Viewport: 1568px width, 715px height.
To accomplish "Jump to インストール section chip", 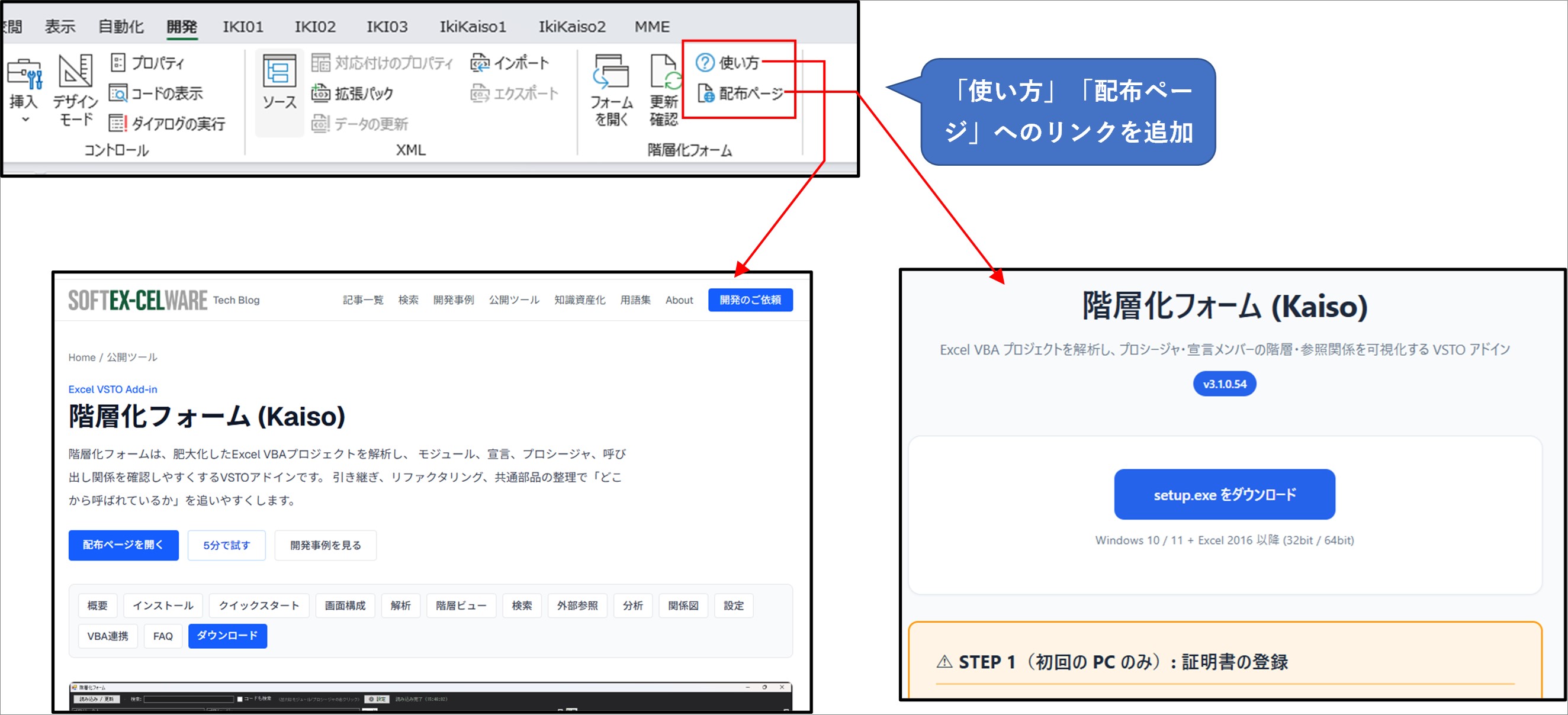I will [x=163, y=606].
